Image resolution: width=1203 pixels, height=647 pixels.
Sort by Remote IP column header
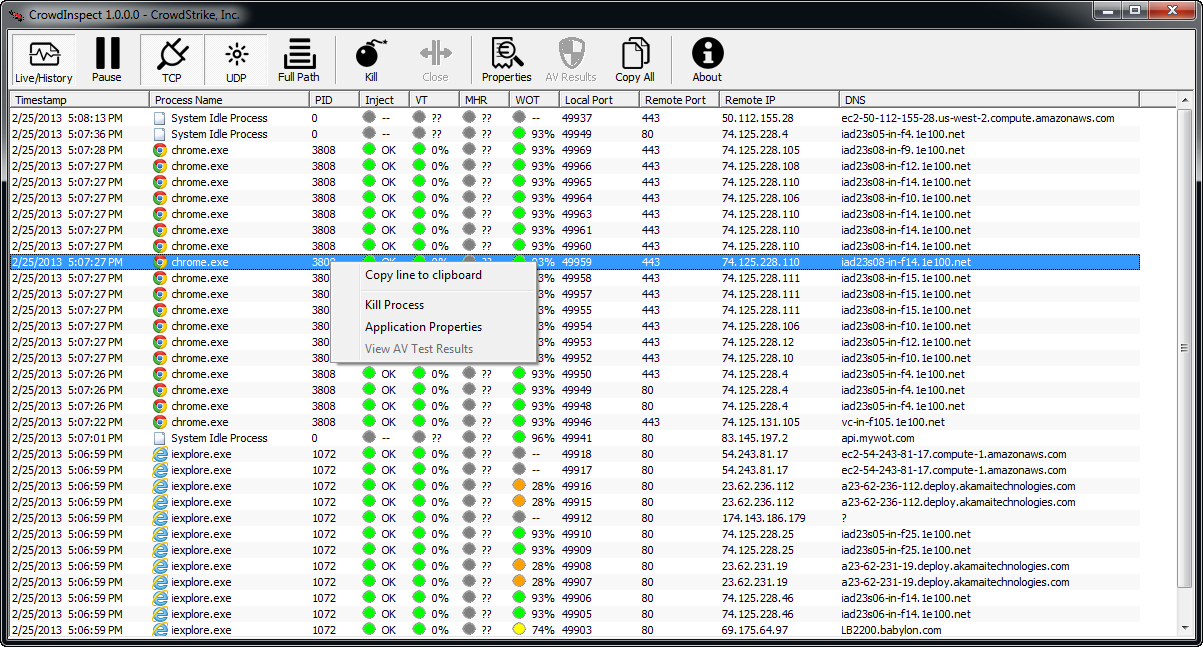click(x=778, y=100)
